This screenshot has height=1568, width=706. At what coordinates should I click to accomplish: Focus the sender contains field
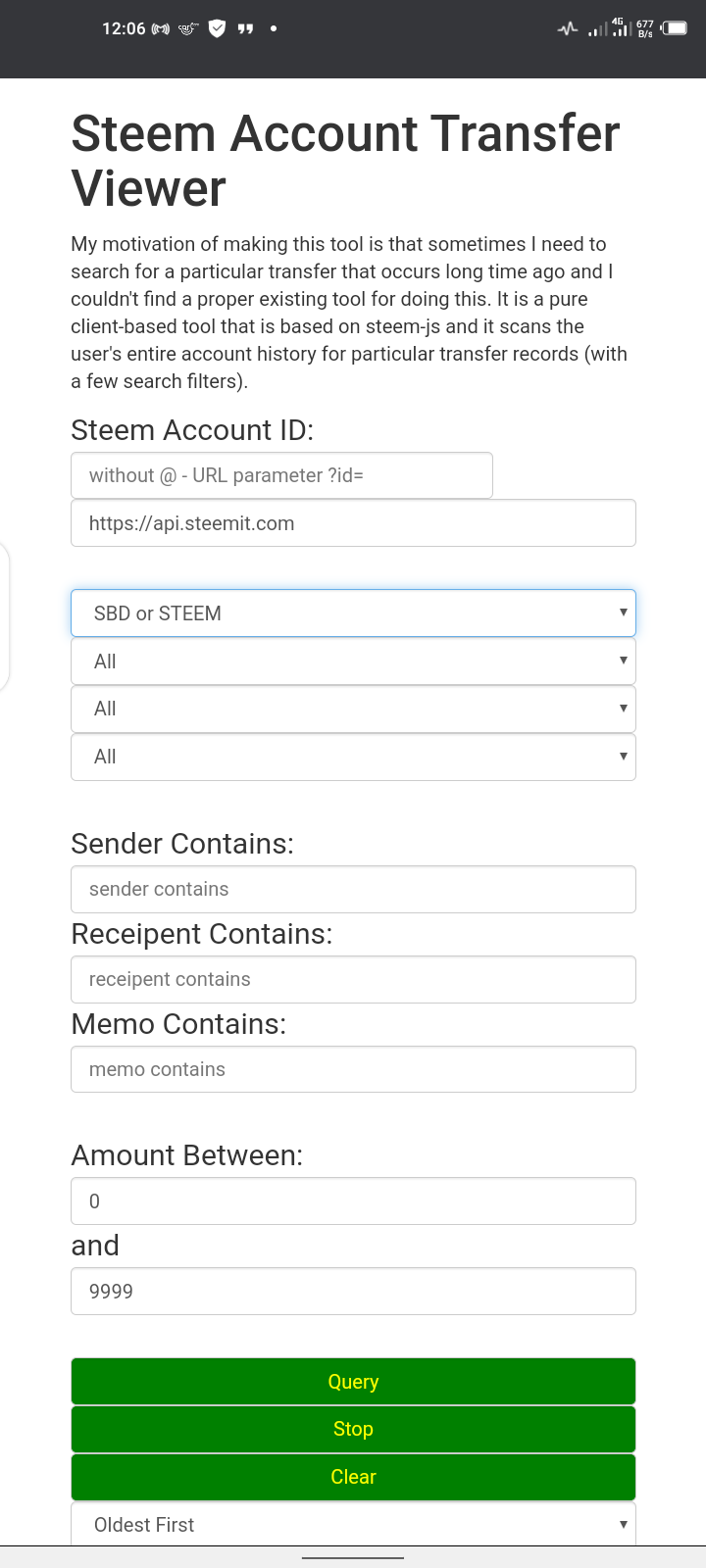(x=353, y=890)
